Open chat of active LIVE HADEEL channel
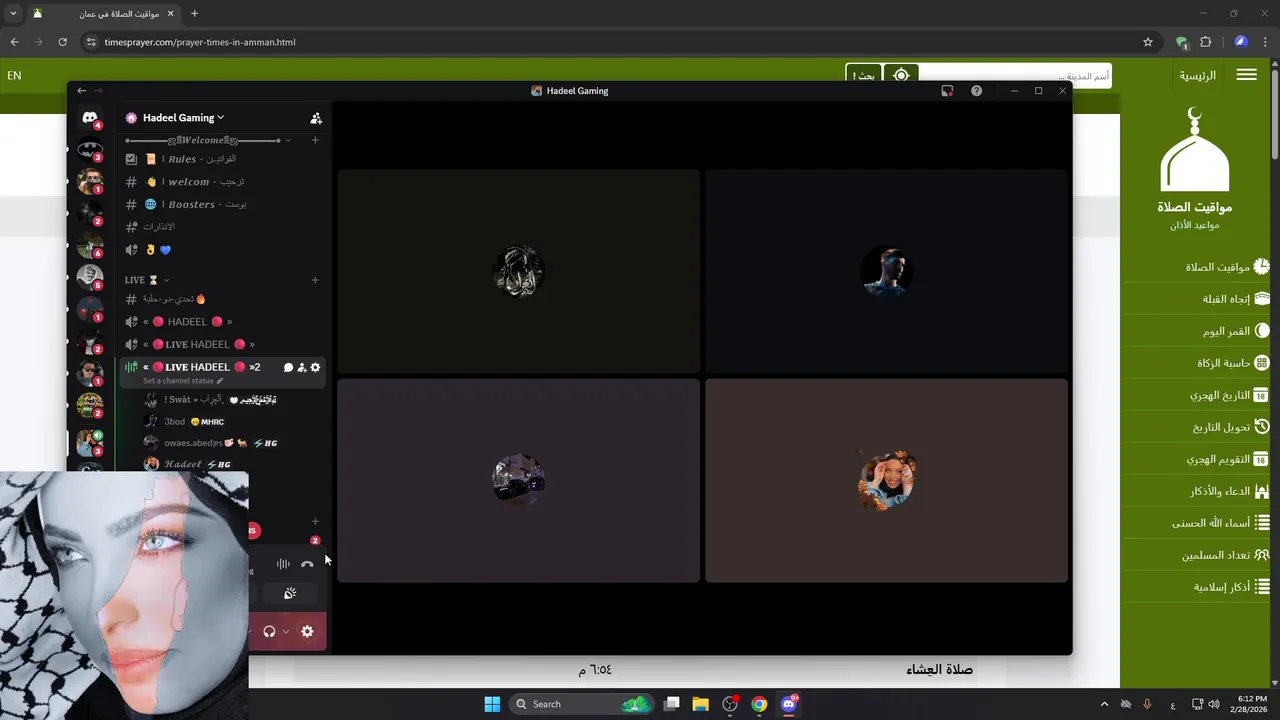The height and width of the screenshot is (720, 1280). (x=288, y=367)
